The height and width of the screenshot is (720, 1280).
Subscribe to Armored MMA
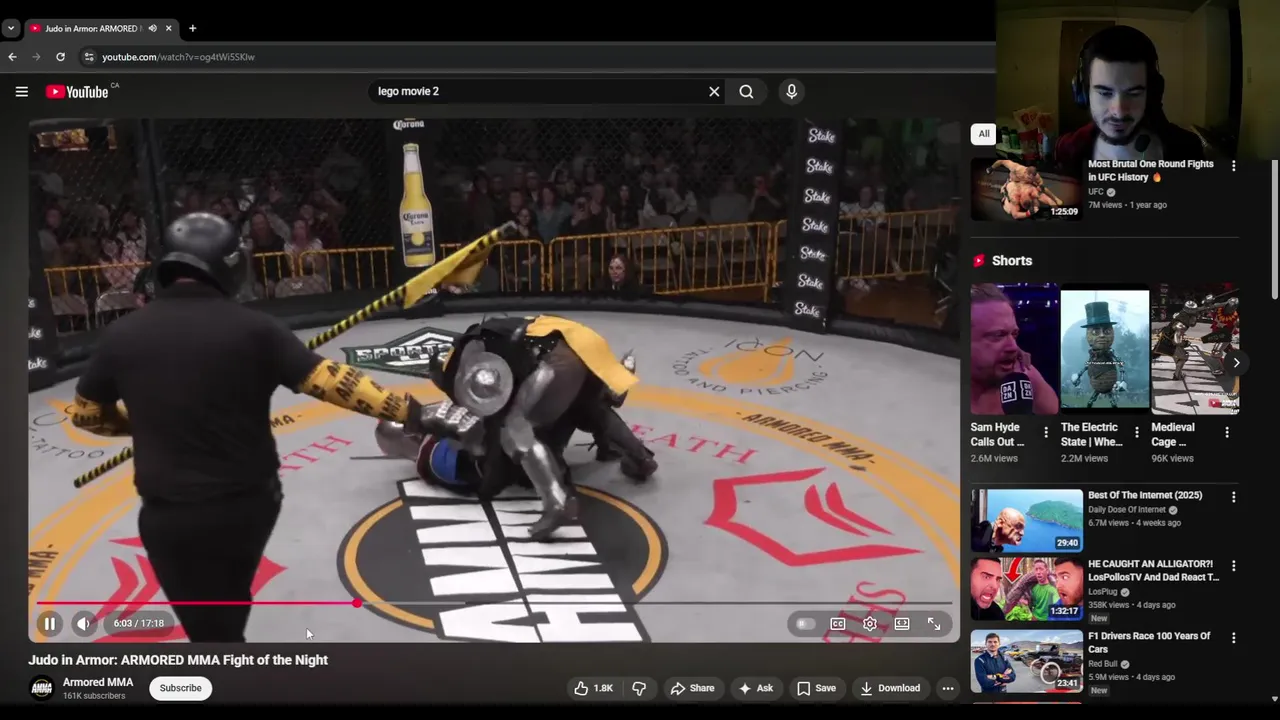181,688
